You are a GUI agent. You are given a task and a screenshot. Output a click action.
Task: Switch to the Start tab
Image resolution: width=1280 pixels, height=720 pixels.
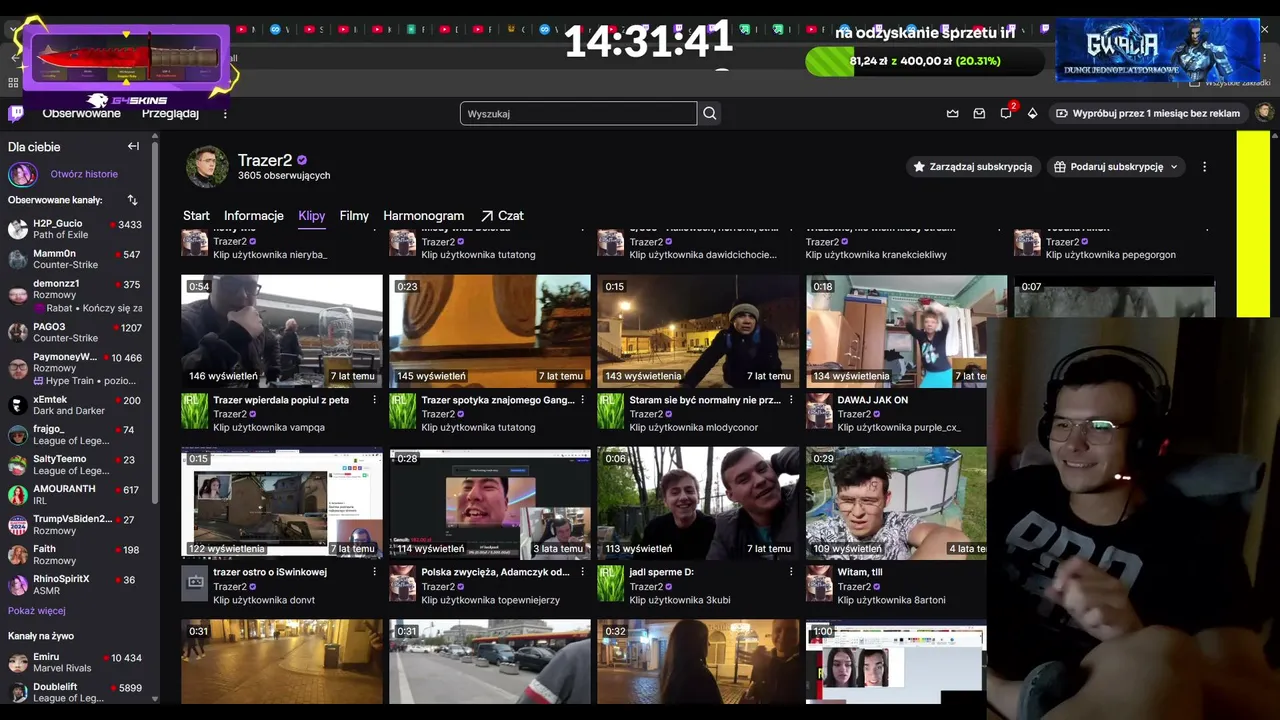pos(196,216)
